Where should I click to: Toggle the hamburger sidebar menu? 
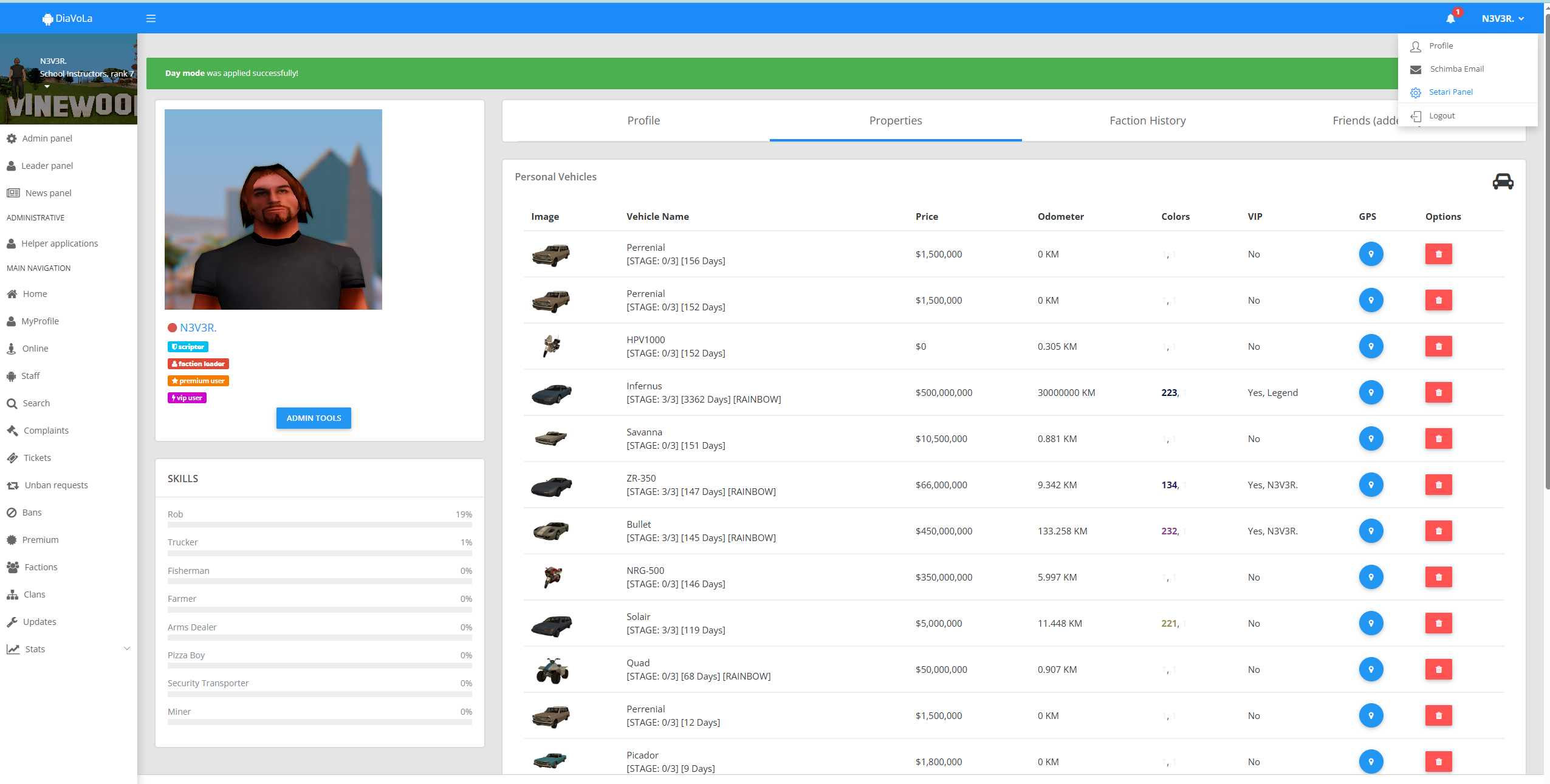click(x=151, y=19)
